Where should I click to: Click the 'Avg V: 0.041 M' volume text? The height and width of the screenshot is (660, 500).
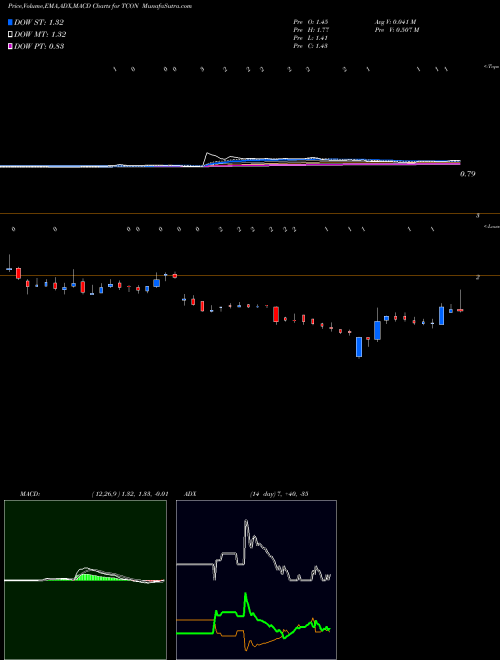[x=395, y=22]
